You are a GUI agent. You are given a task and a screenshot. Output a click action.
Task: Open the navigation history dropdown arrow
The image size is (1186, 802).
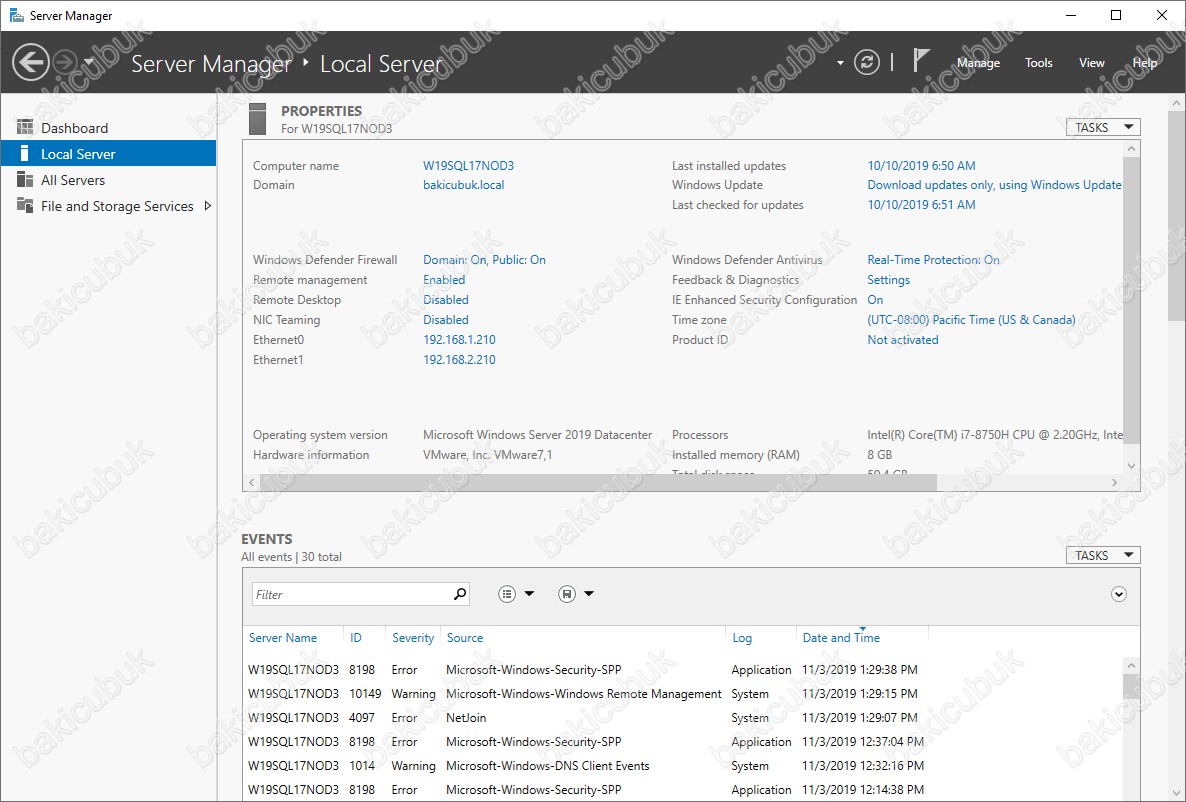[x=88, y=62]
